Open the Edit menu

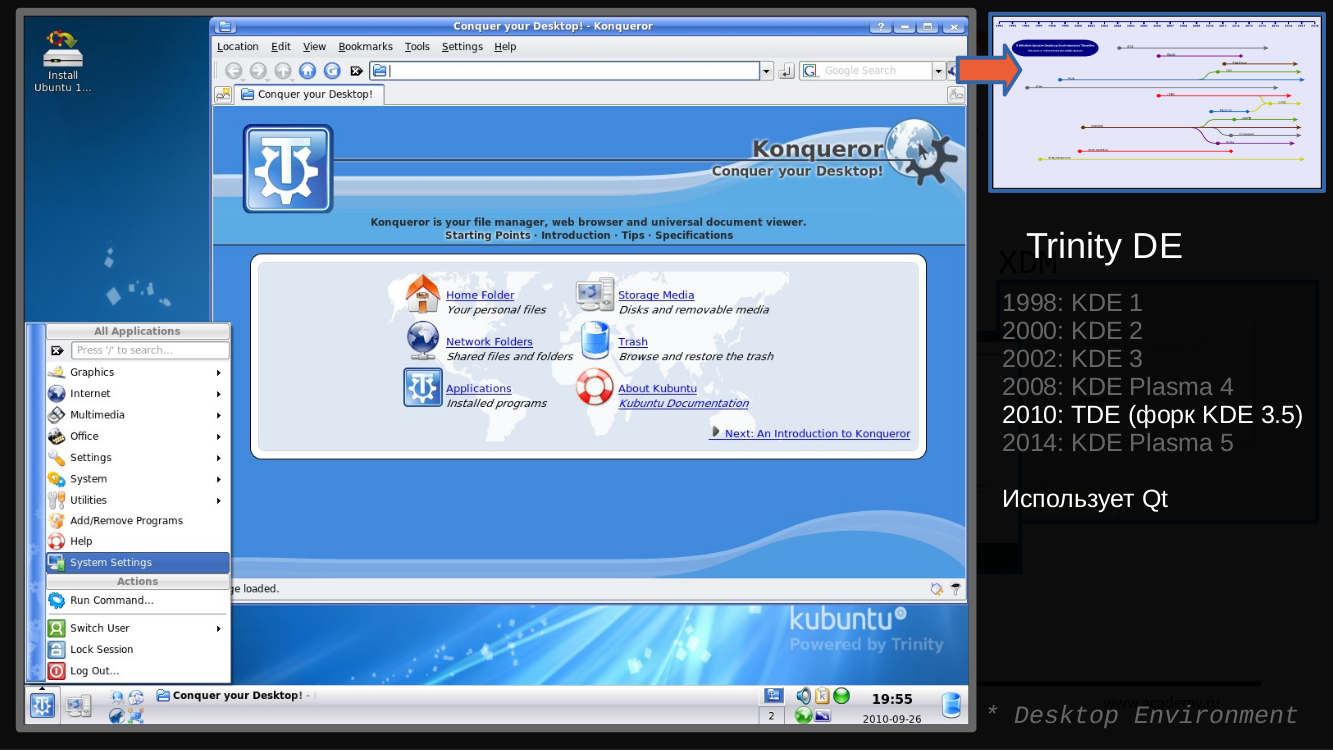[281, 46]
